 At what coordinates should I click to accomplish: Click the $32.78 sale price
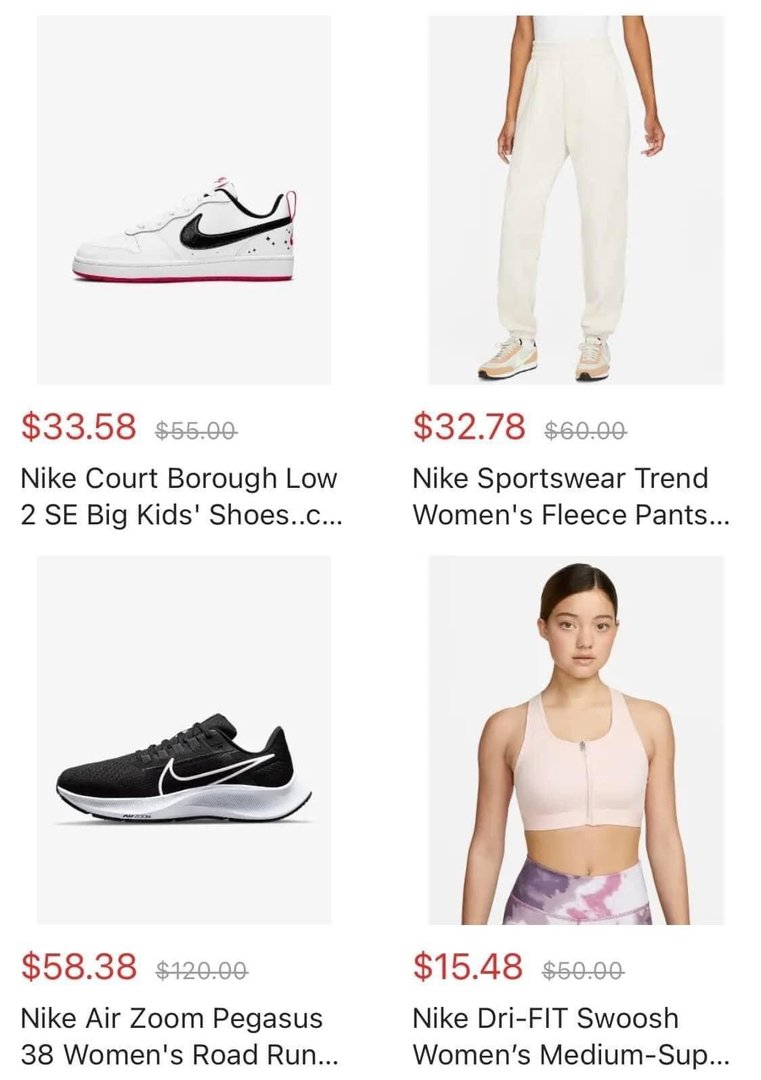(469, 428)
